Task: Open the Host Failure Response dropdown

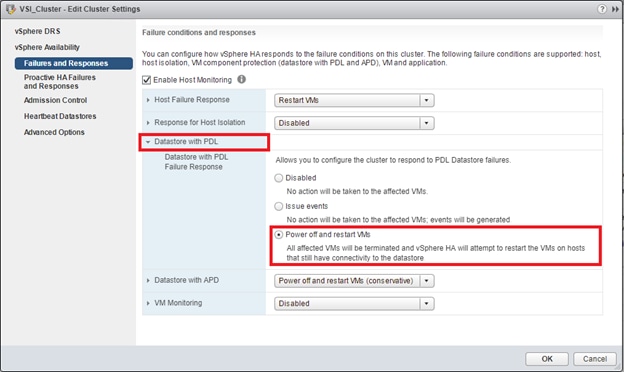Action: point(354,100)
